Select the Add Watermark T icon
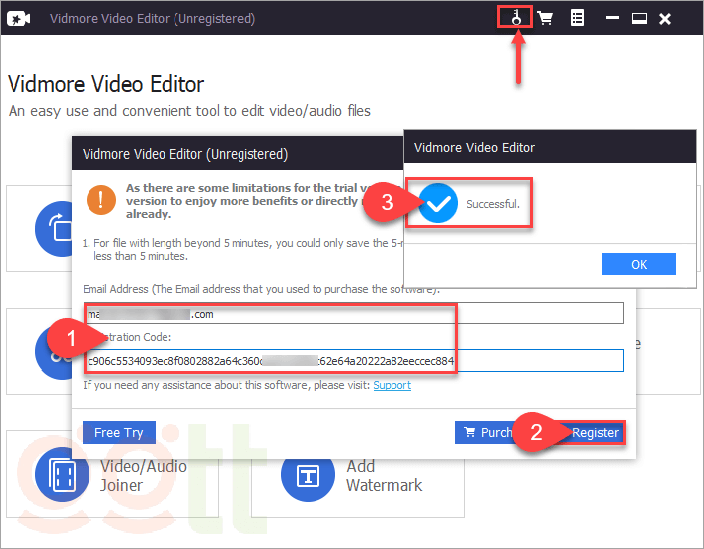This screenshot has height=549, width=704. pos(307,476)
